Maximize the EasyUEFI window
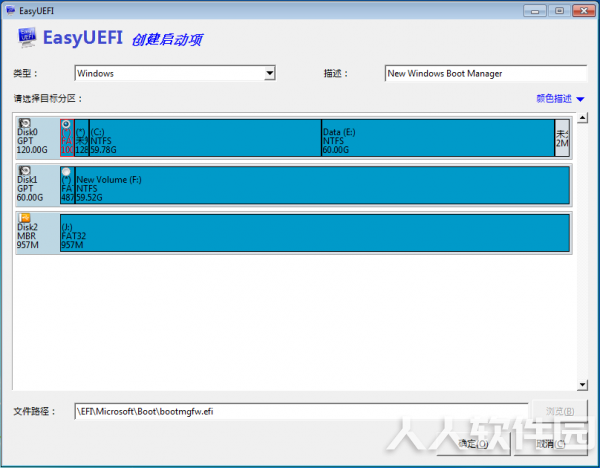The height and width of the screenshot is (468, 600). click(559, 11)
